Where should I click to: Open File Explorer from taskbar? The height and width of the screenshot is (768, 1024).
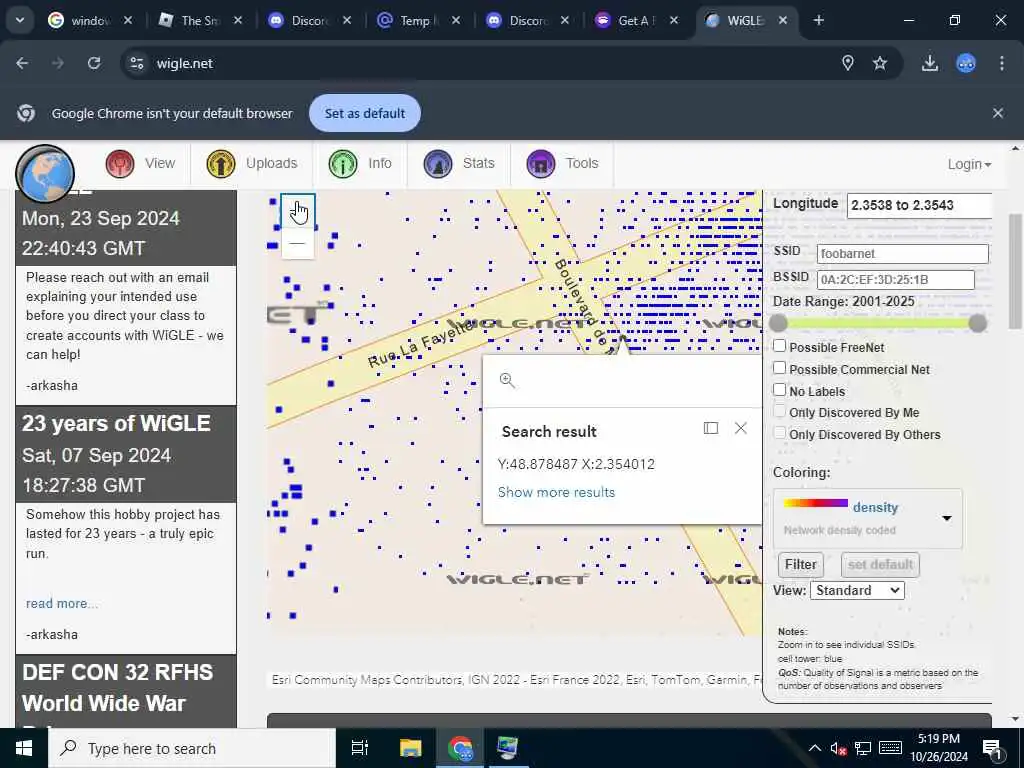click(x=411, y=748)
